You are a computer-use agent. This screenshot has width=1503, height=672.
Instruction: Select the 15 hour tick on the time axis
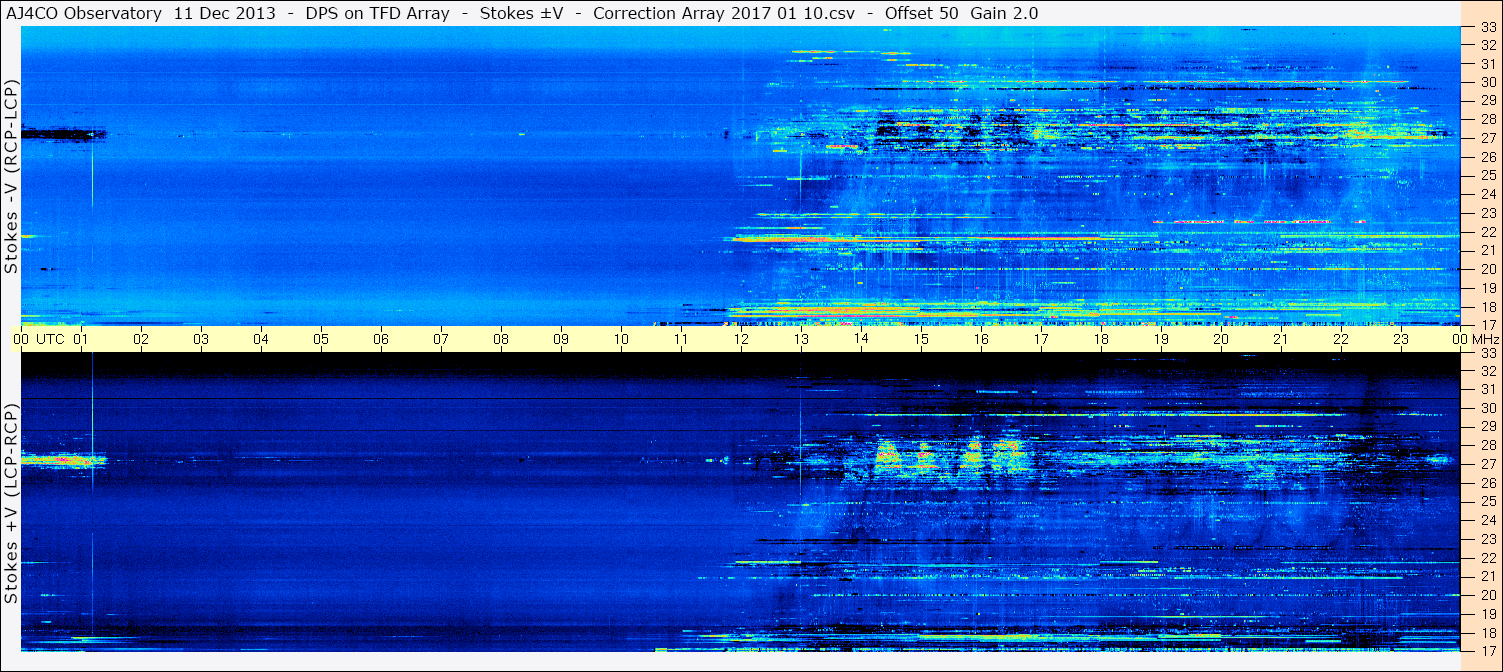[921, 339]
